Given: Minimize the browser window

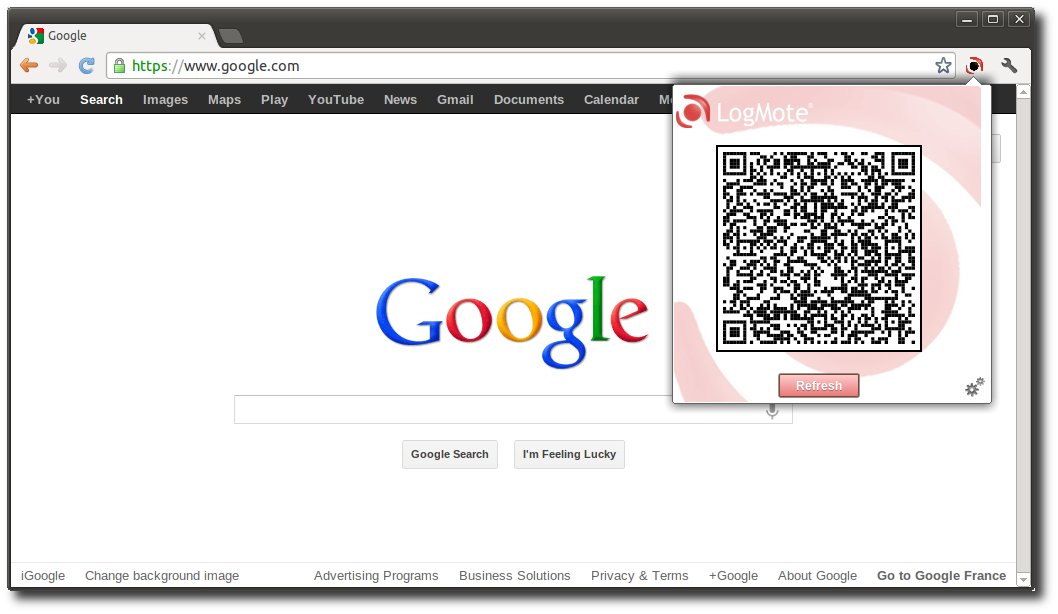Looking at the screenshot, I should (x=967, y=20).
